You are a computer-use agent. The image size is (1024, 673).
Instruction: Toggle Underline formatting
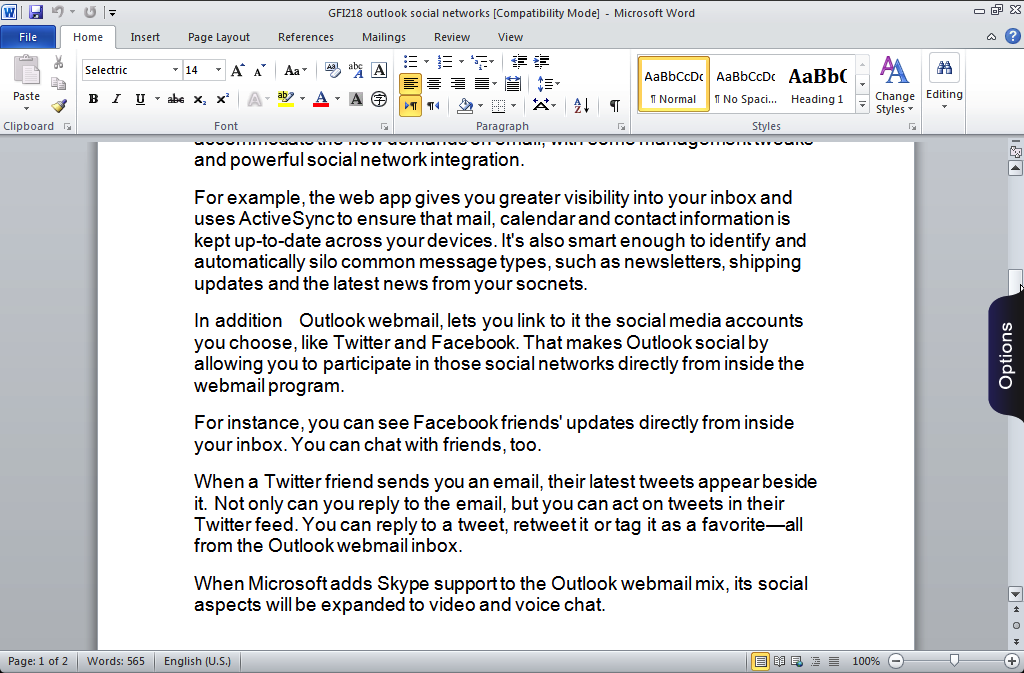point(140,99)
